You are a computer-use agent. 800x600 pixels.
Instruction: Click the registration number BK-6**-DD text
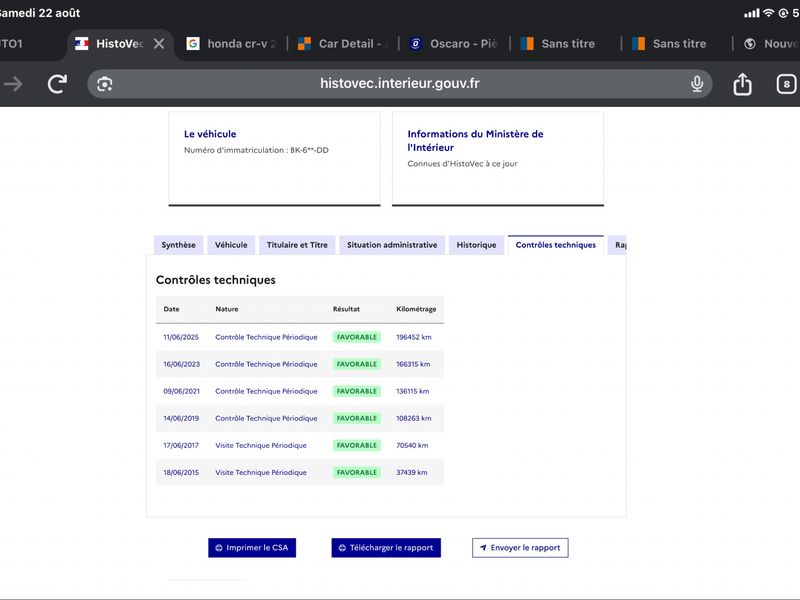(x=309, y=150)
